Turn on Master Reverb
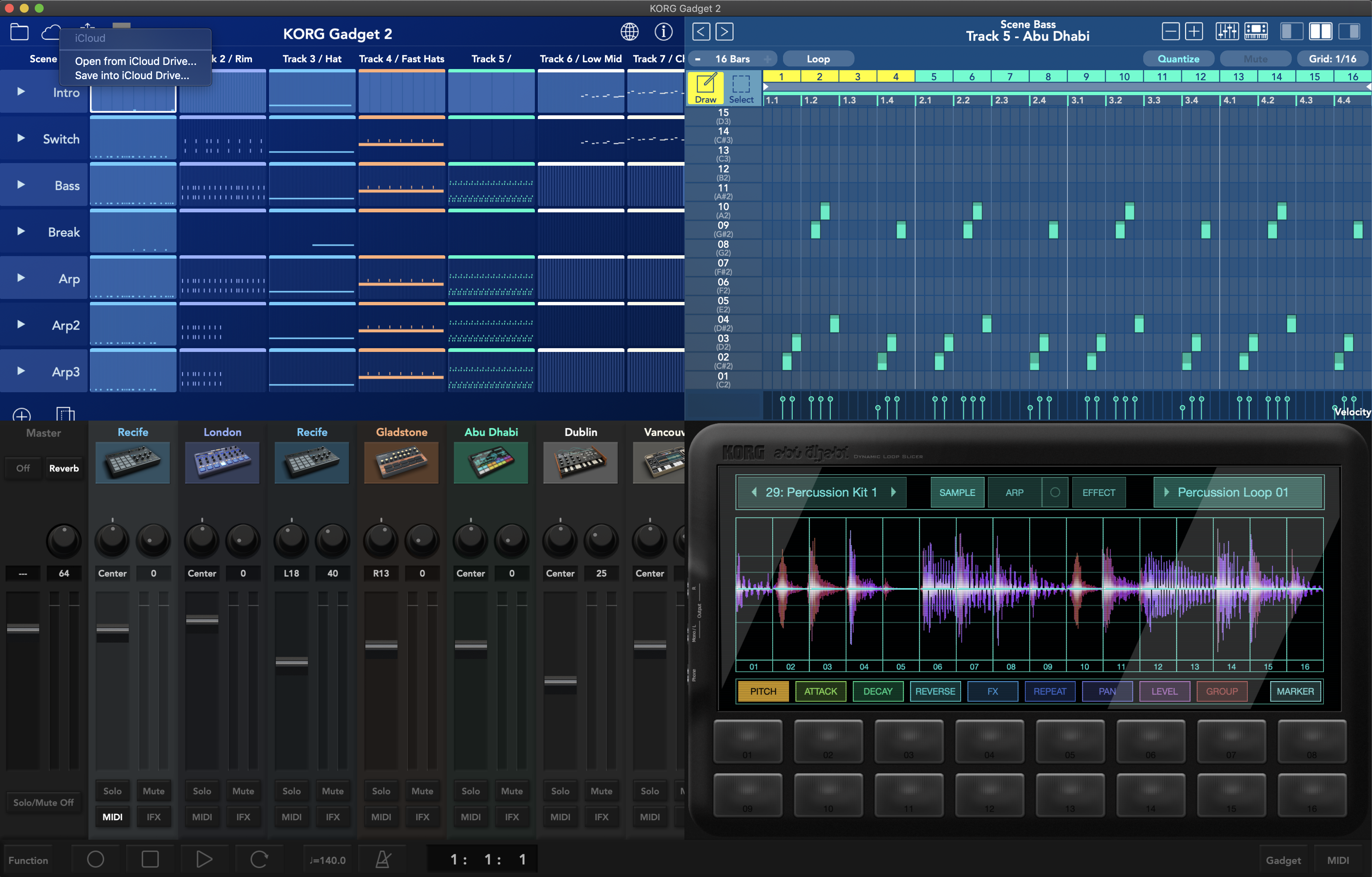Viewport: 1372px width, 877px height. 64,468
